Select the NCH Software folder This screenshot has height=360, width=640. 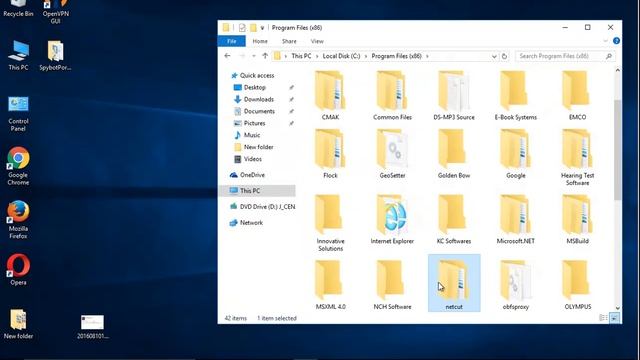tap(392, 285)
